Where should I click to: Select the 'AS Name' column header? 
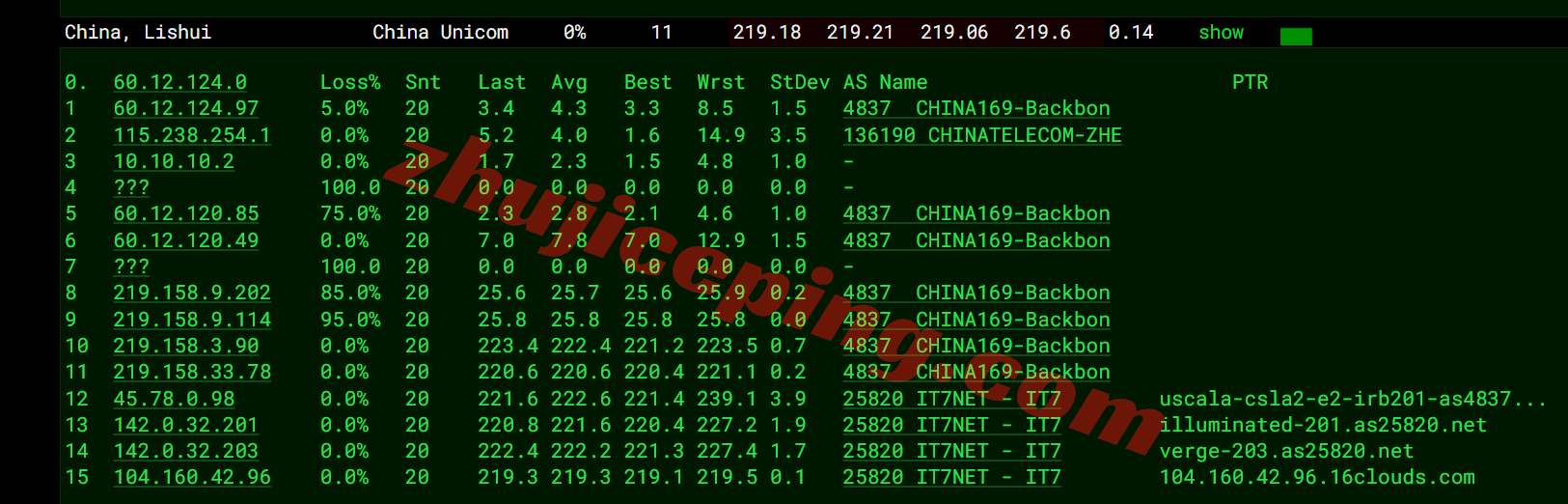click(886, 82)
